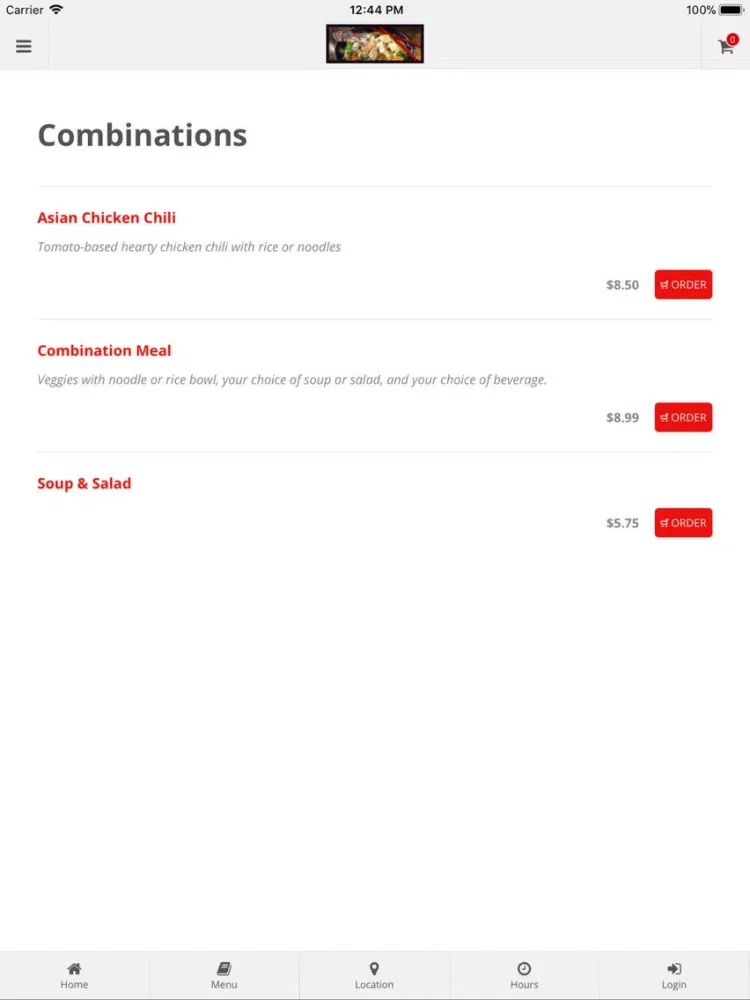The image size is (750, 1000).
Task: Click the cart badge showing 0
Action: pyautogui.click(x=733, y=40)
